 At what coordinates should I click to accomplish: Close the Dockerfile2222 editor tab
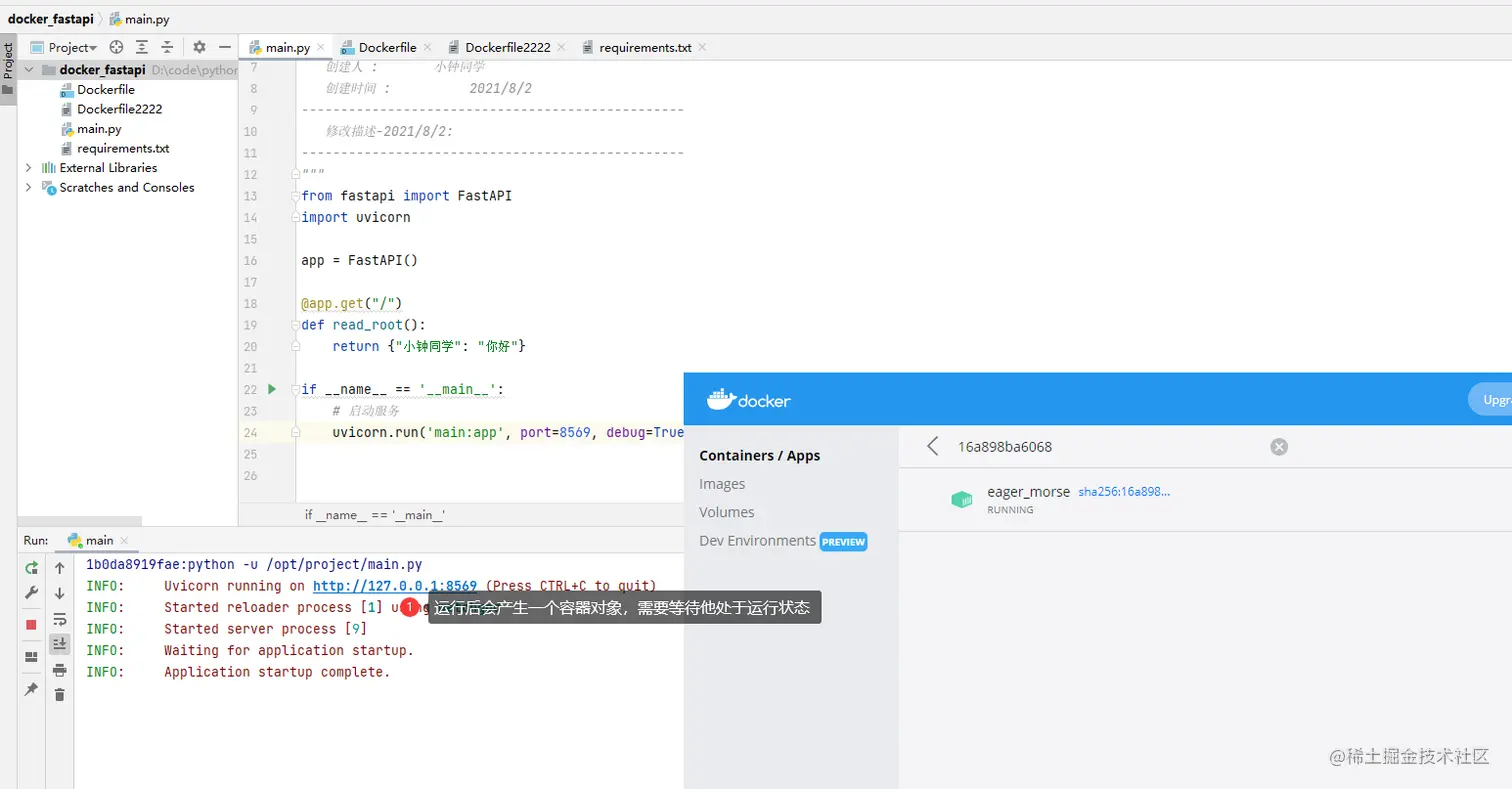coord(561,47)
